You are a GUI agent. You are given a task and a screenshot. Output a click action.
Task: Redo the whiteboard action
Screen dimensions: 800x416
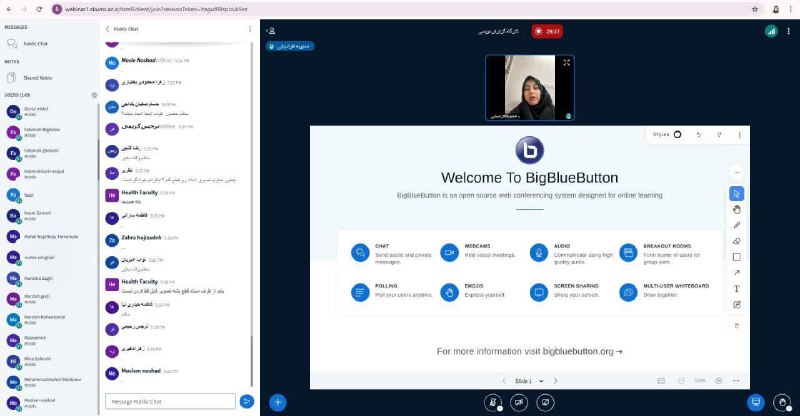click(719, 135)
